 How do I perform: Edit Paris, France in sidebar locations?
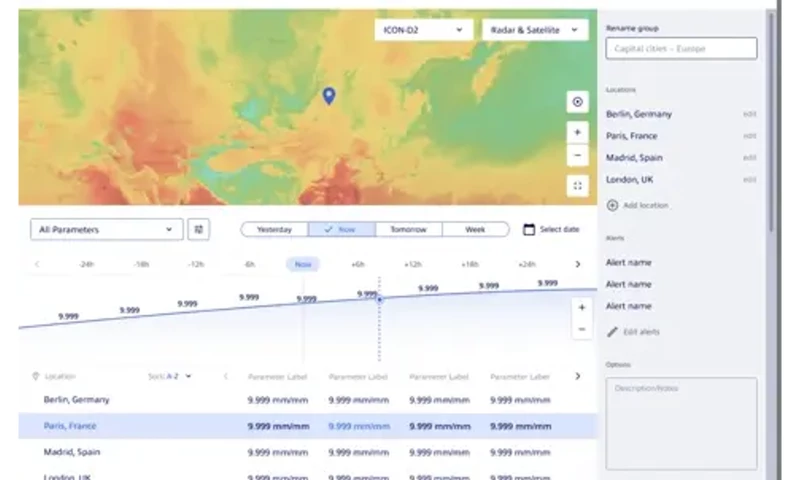pyautogui.click(x=749, y=136)
